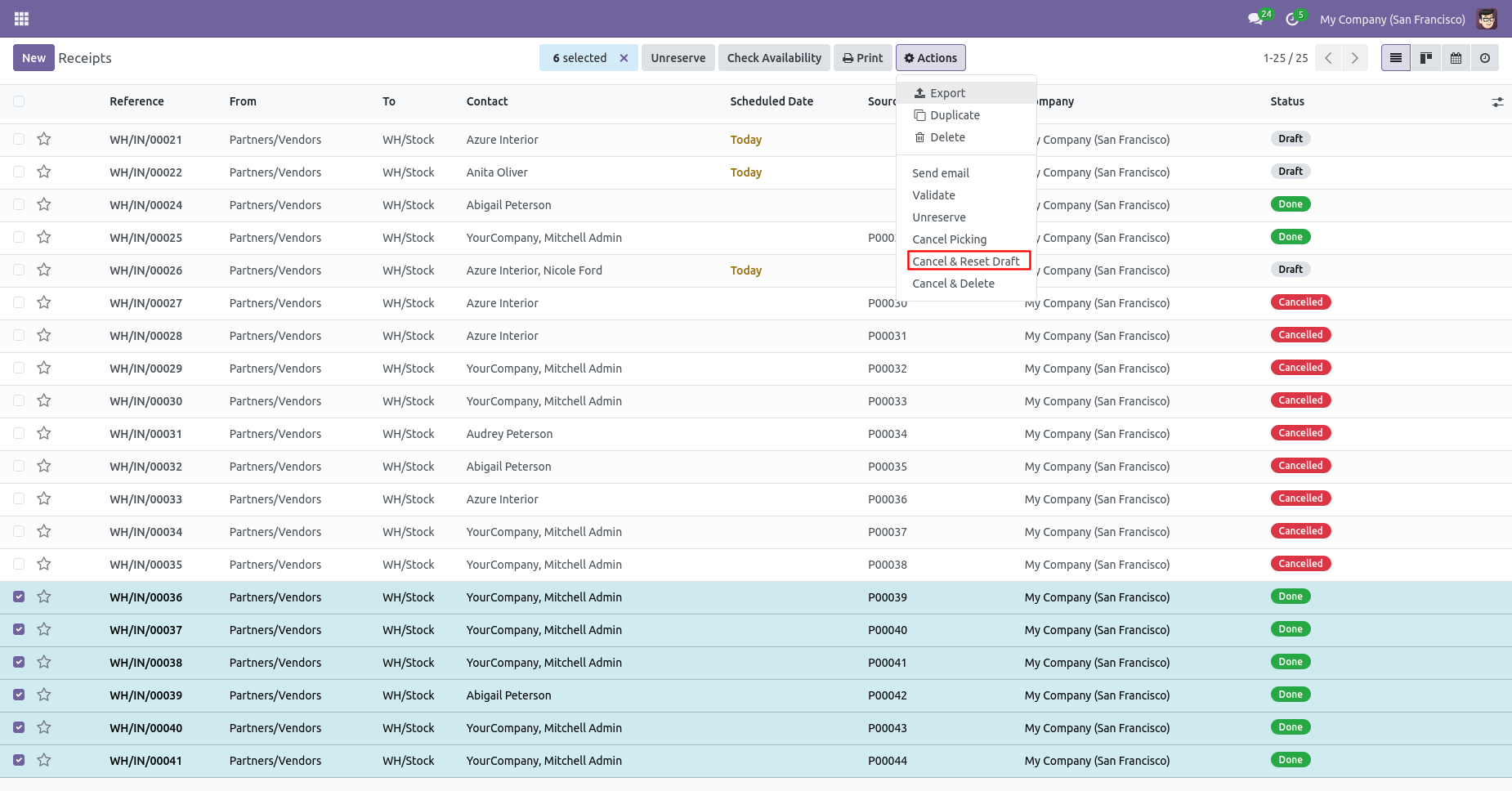Star receipt WH/IN/00028
The height and width of the screenshot is (791, 1512).
[x=44, y=335]
